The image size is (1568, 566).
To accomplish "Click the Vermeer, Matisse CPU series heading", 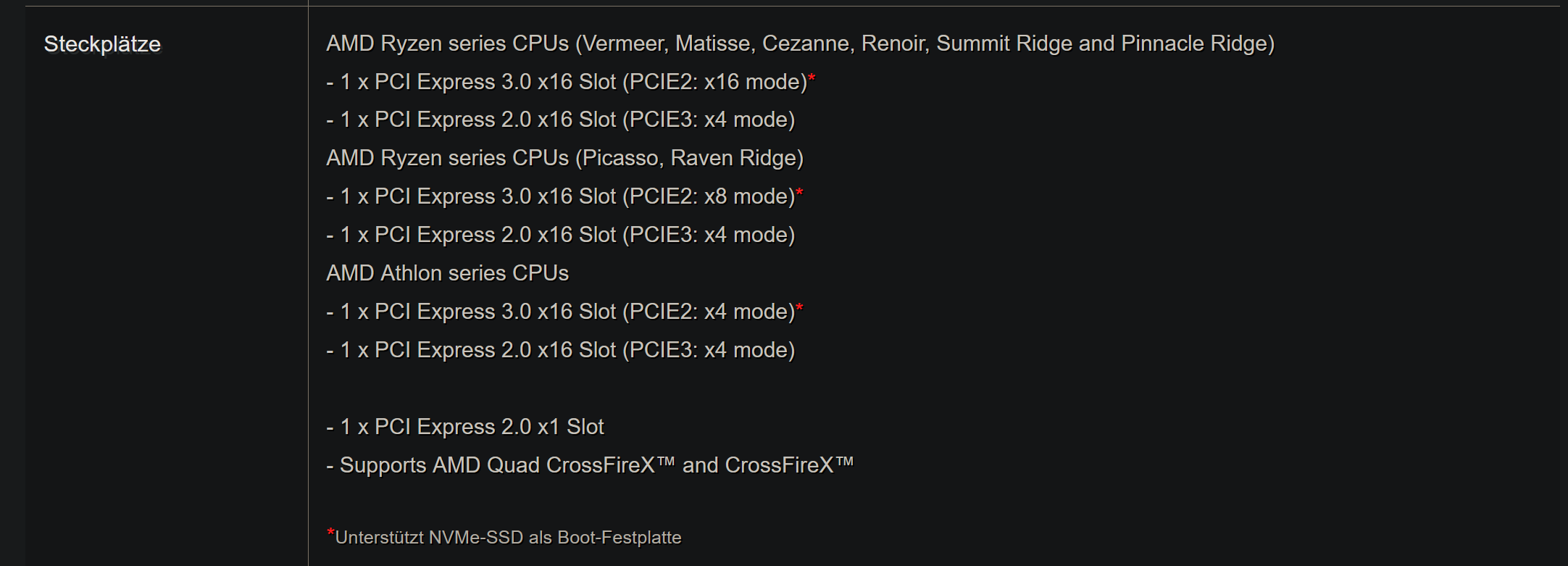I will (x=800, y=43).
